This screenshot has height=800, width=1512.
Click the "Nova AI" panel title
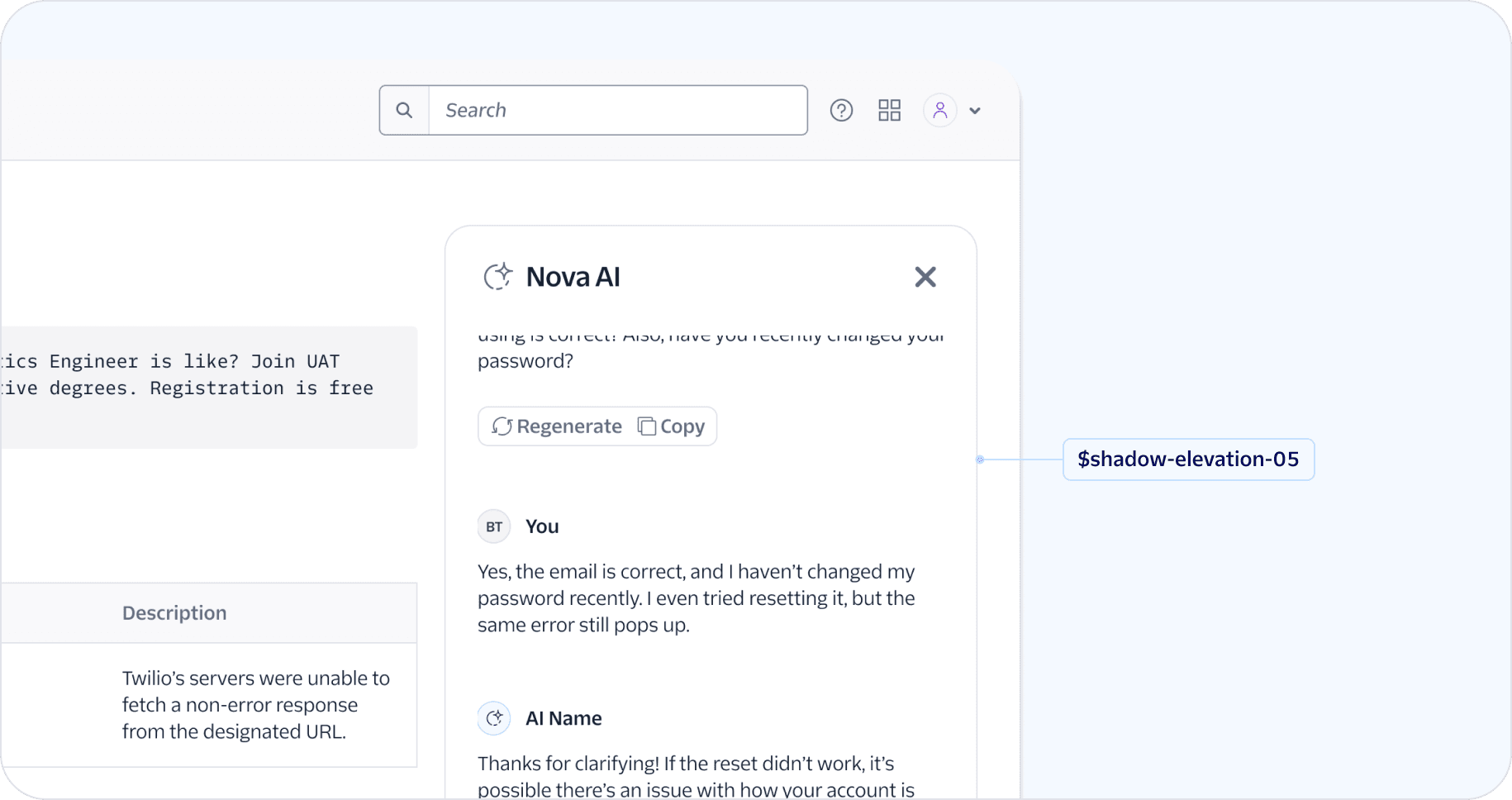pos(573,277)
